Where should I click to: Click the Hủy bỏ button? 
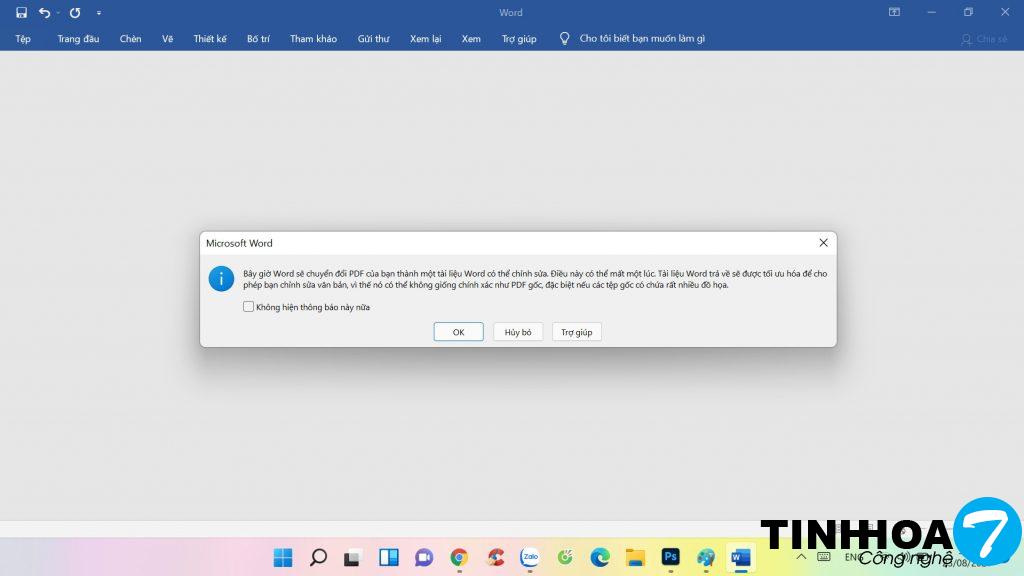(x=518, y=332)
